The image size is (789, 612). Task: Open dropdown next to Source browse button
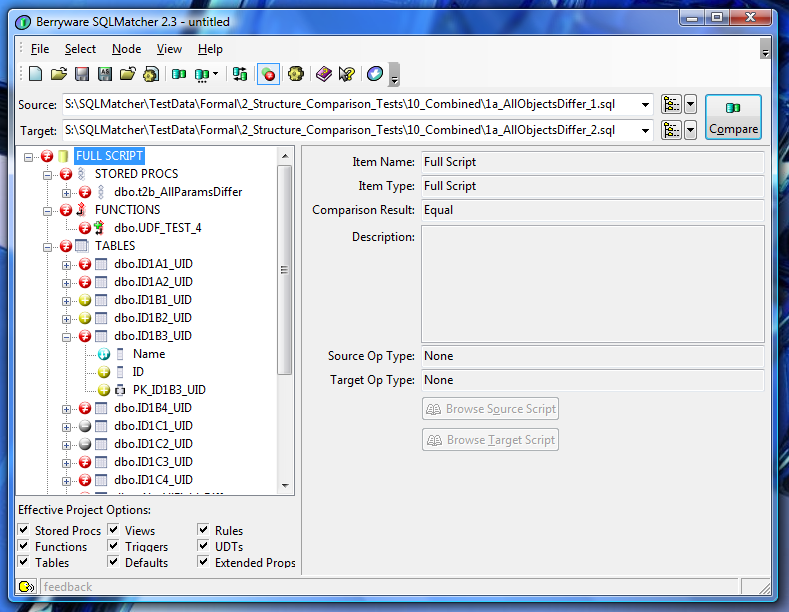click(x=690, y=104)
